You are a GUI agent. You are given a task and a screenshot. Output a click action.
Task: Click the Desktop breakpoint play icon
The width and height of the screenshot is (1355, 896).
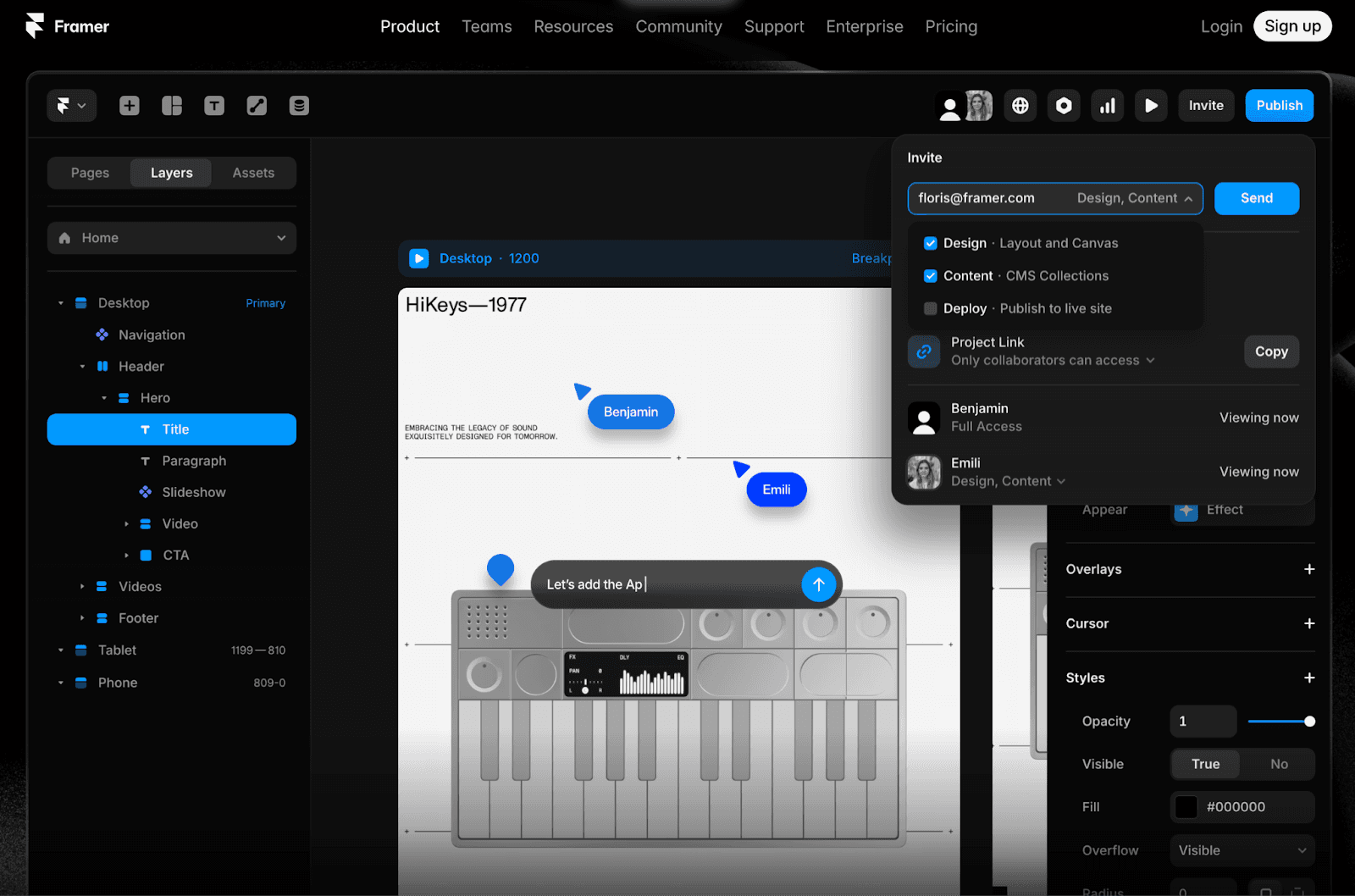coord(419,258)
